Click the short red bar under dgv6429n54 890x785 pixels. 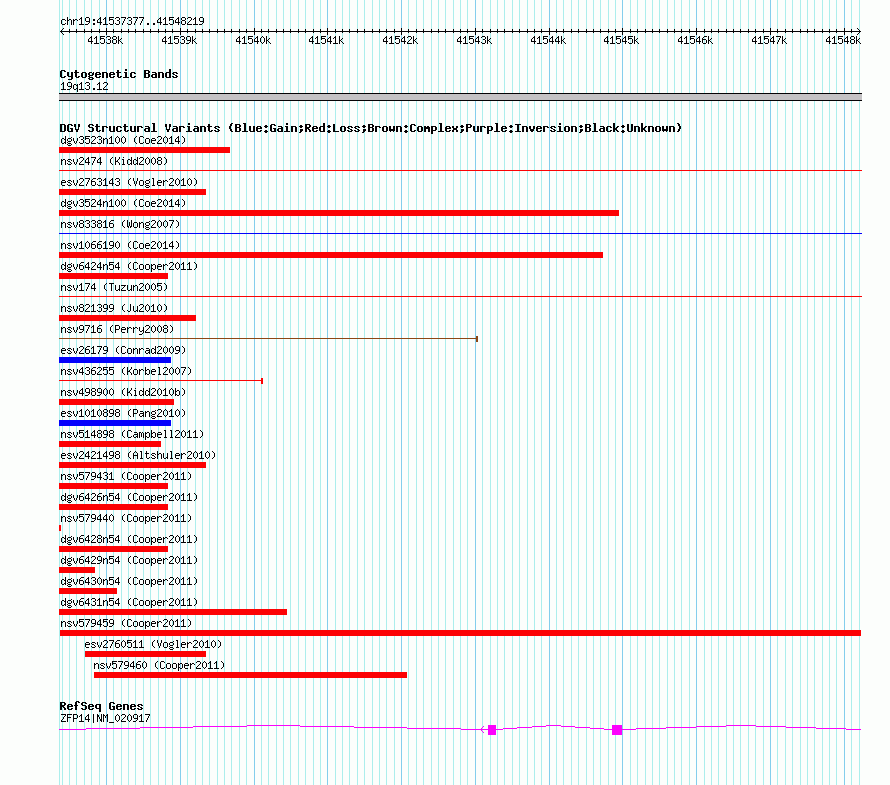click(77, 570)
